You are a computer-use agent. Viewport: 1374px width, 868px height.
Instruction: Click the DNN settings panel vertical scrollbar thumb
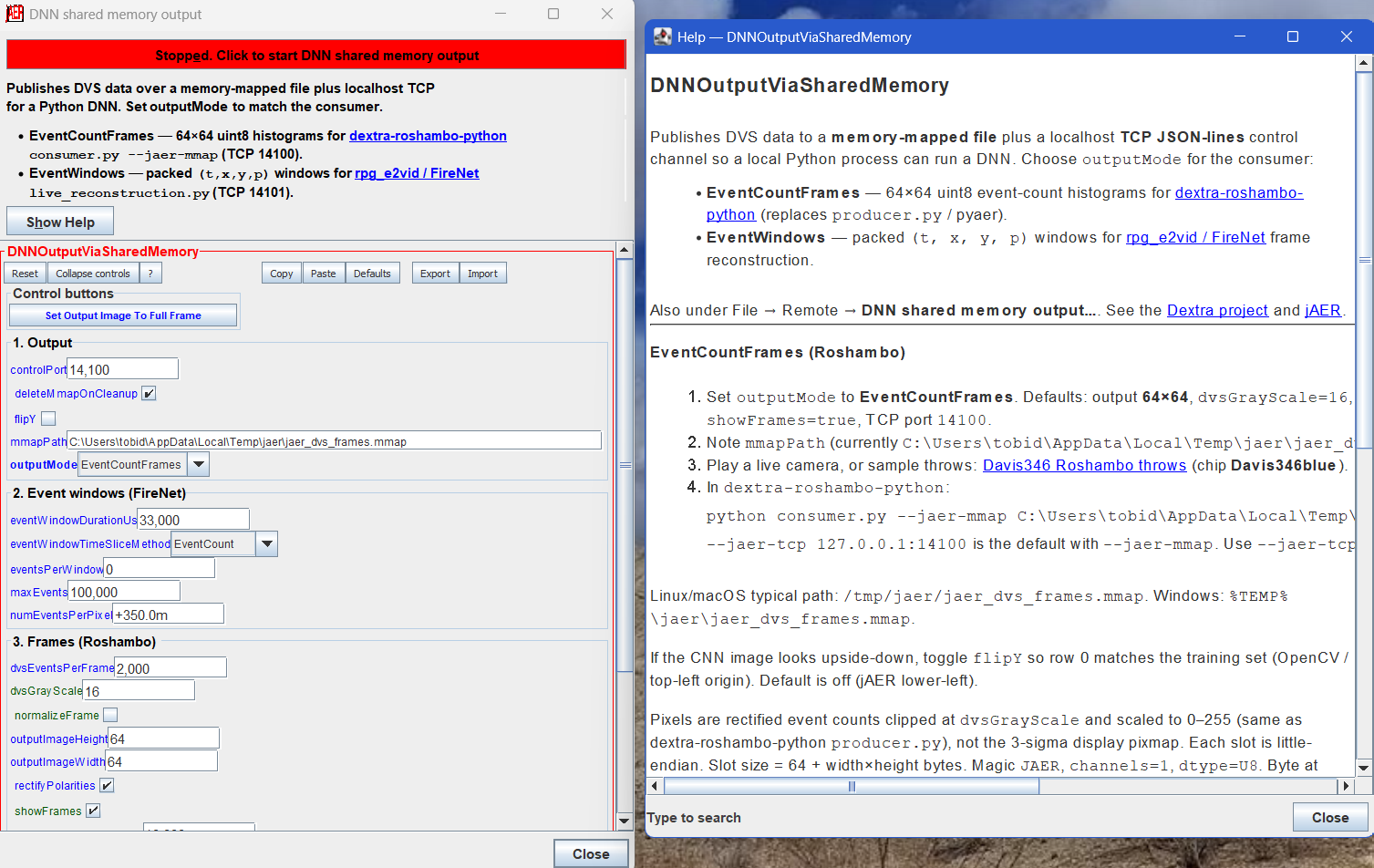[x=625, y=465]
